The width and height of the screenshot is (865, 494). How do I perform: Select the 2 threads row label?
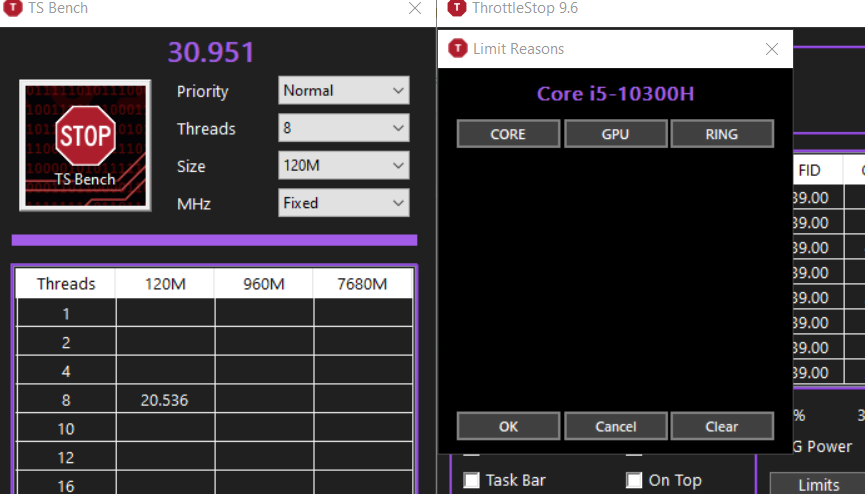66,342
